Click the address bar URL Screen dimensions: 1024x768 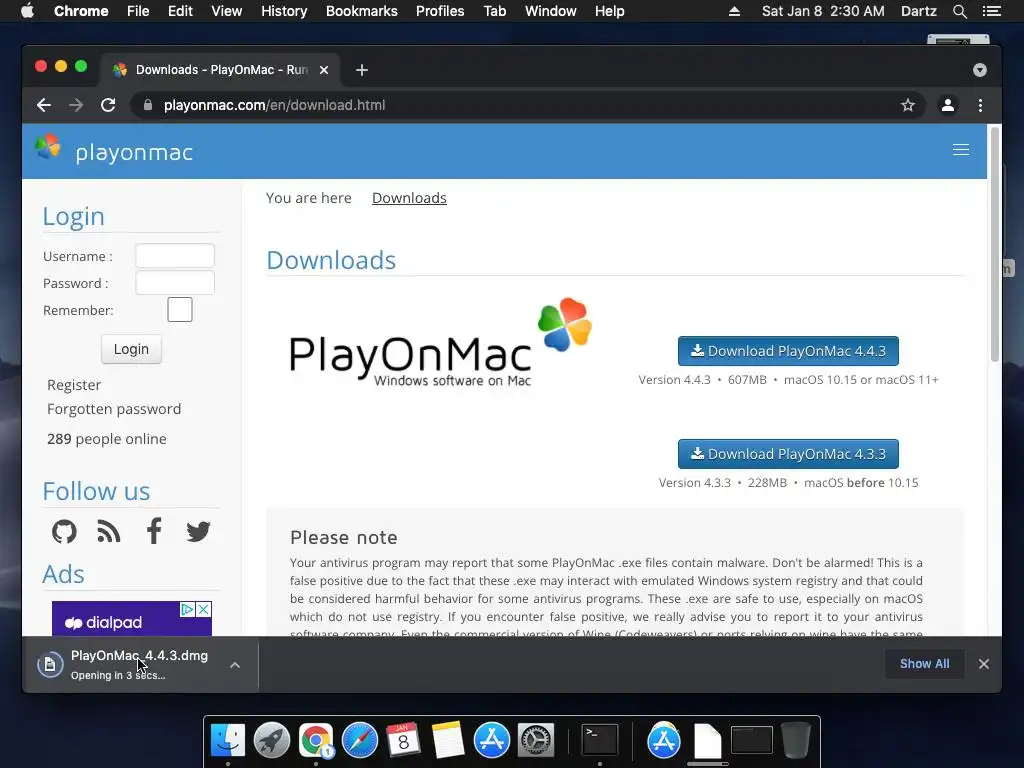pos(274,105)
